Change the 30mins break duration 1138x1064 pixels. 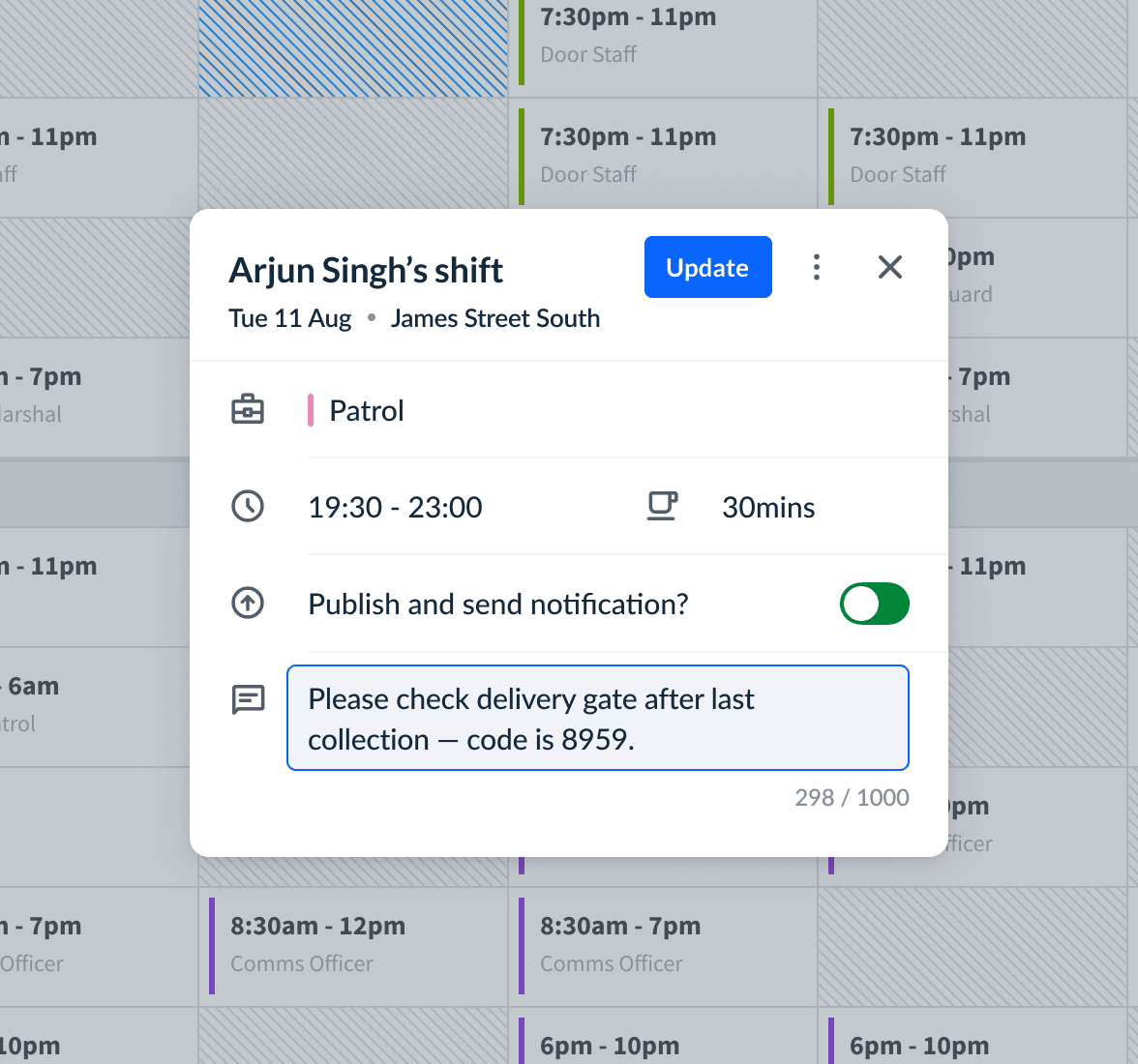[768, 508]
